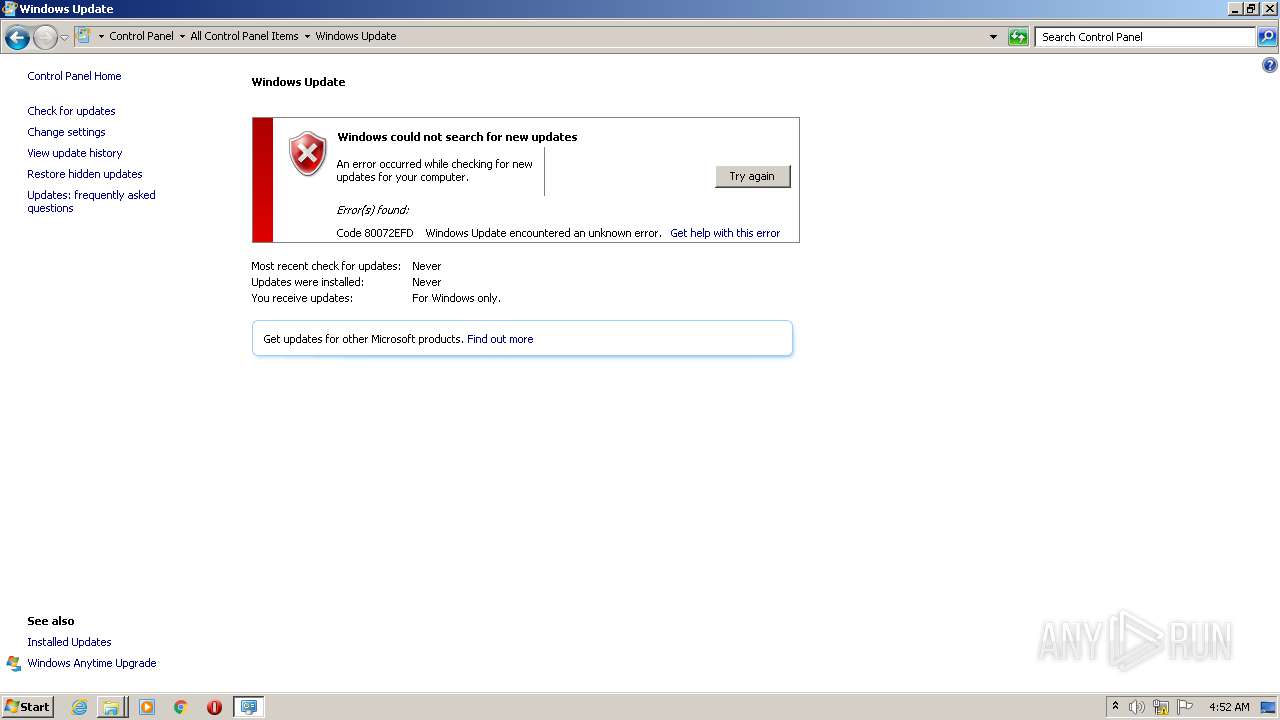Click the Windows Update page heading
Viewport: 1280px width, 720px height.
[x=298, y=82]
